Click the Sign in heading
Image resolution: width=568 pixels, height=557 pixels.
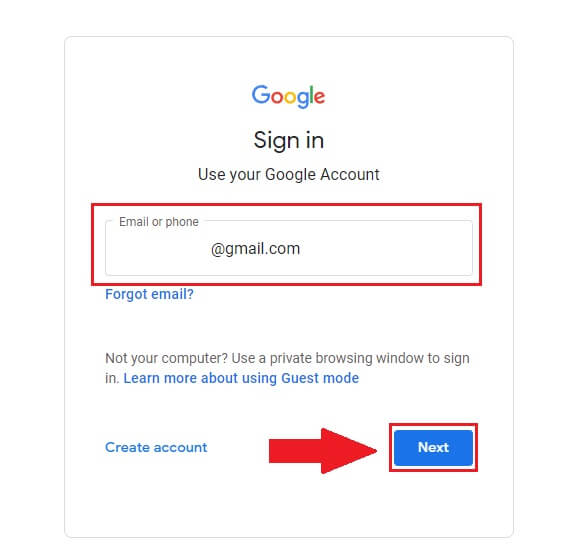pyautogui.click(x=289, y=141)
